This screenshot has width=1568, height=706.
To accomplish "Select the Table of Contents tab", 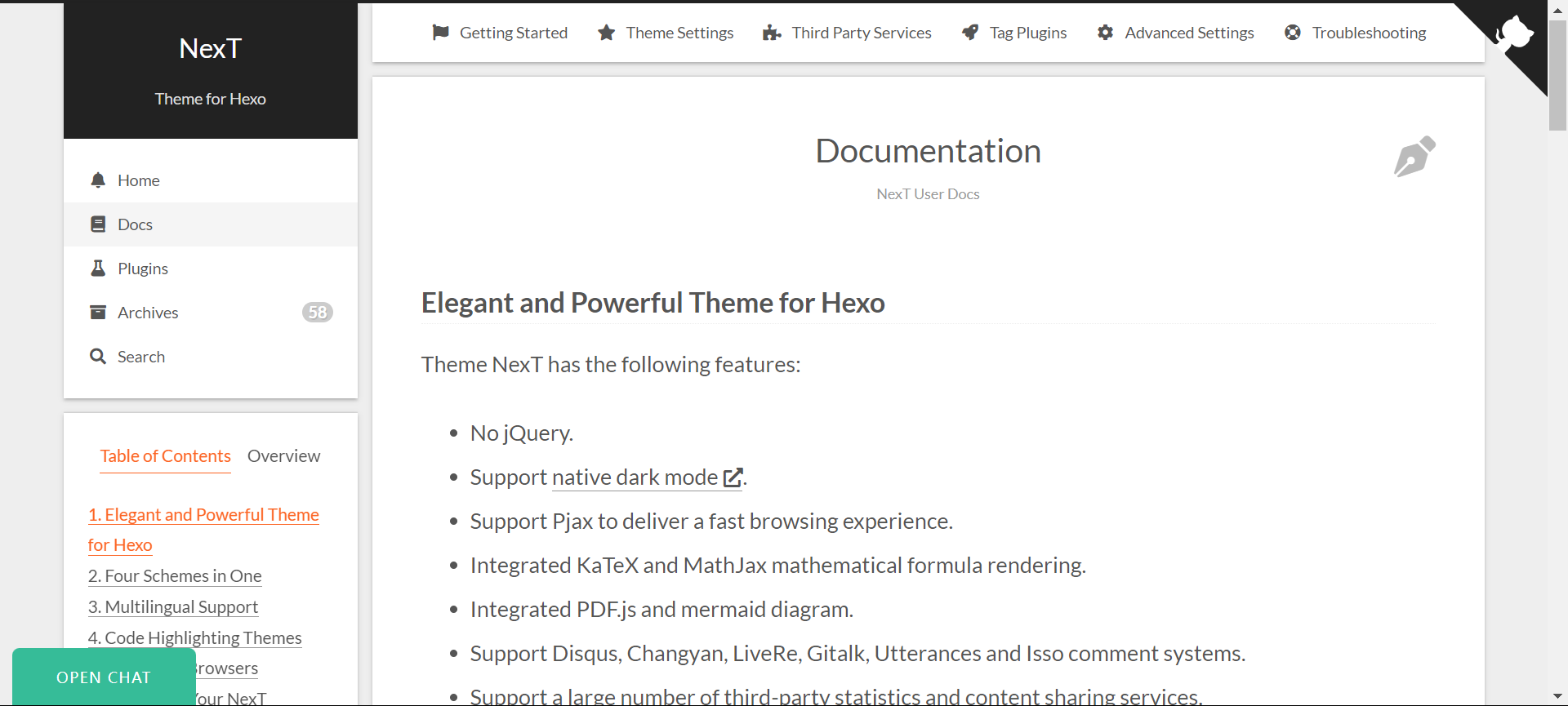I will pyautogui.click(x=165, y=456).
